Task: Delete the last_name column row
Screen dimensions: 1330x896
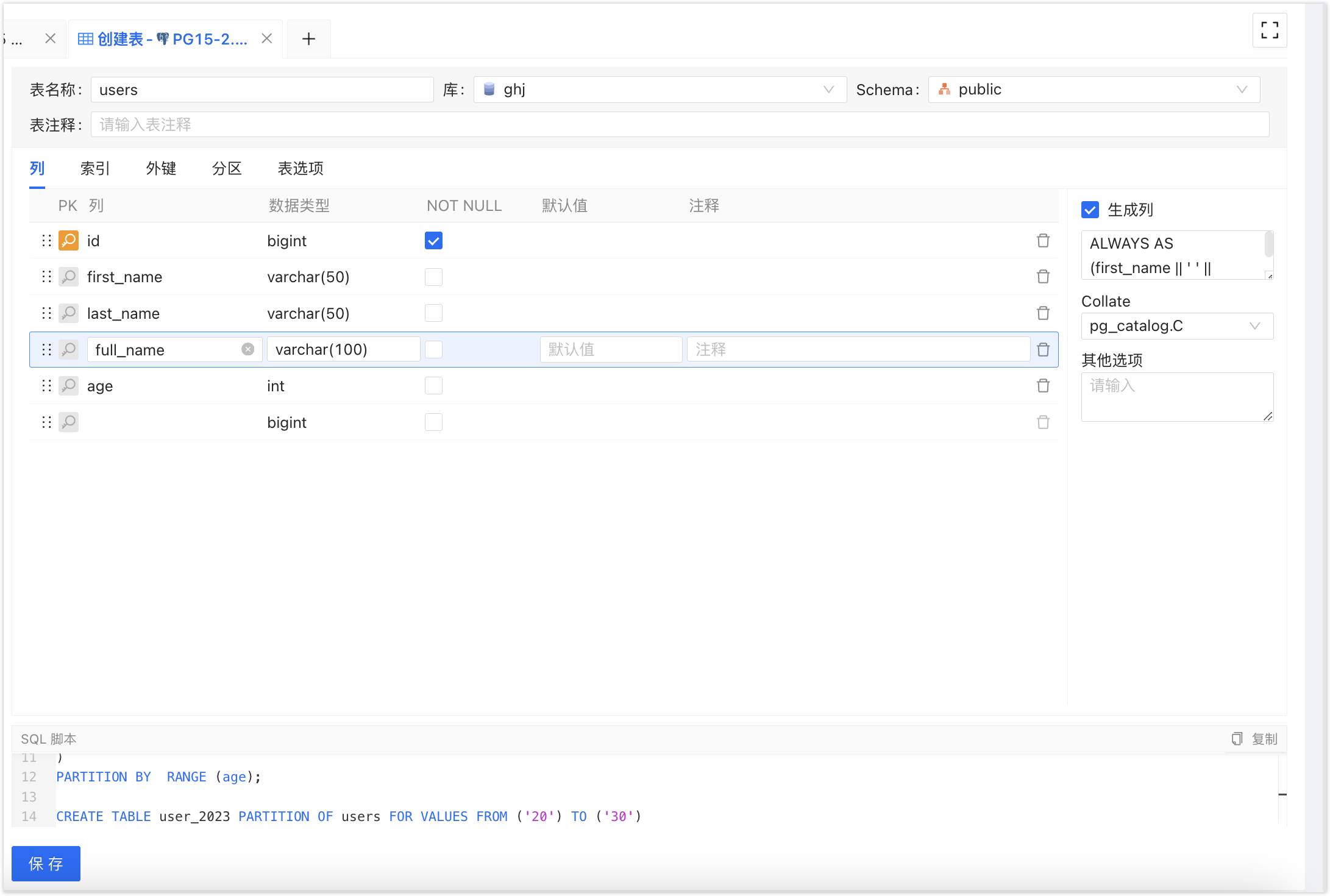Action: 1043,313
